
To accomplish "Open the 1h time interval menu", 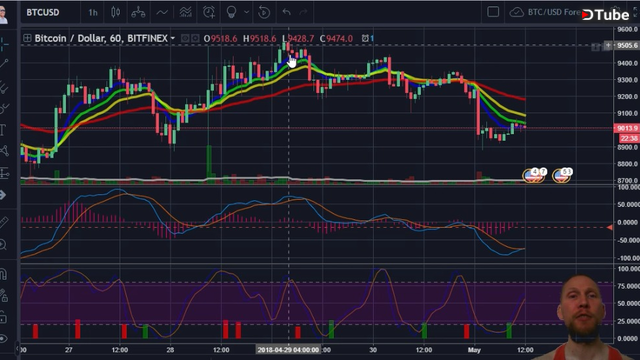I will pyautogui.click(x=93, y=13).
